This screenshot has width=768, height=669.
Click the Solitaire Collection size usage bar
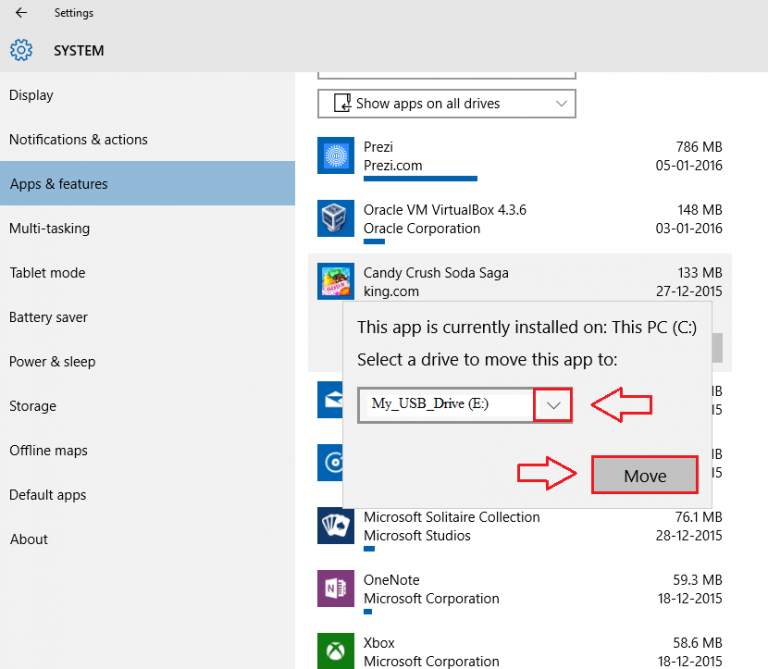pos(369,549)
